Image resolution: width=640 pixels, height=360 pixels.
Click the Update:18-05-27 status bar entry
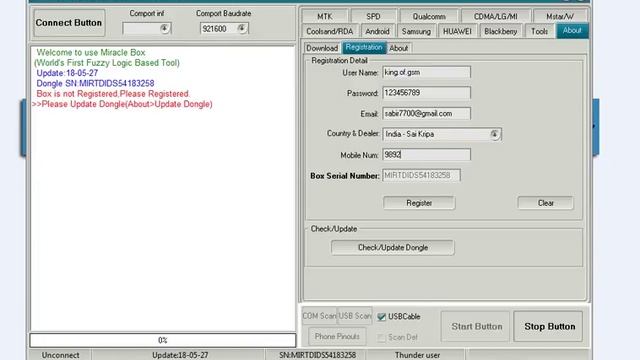[x=180, y=355]
